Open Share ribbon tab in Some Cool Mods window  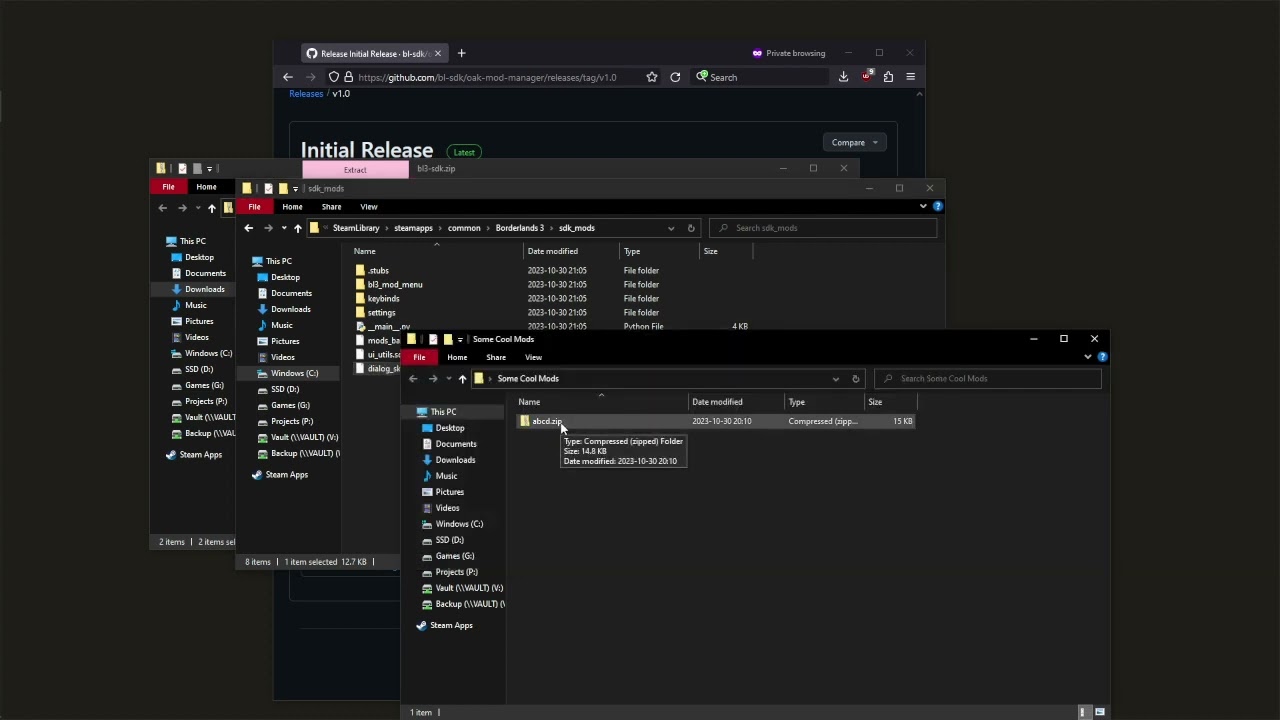point(496,357)
